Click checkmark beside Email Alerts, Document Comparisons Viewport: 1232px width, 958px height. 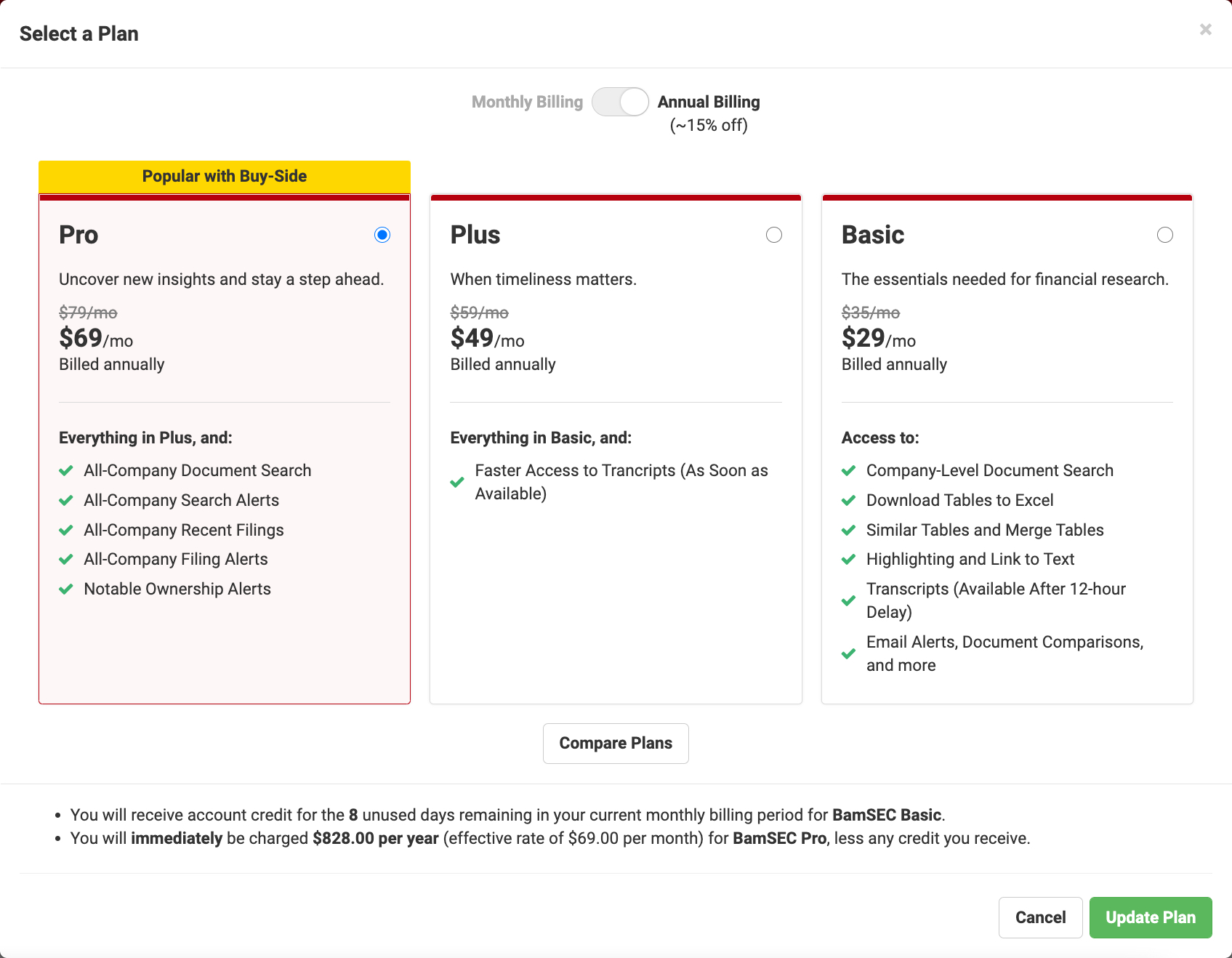point(848,654)
